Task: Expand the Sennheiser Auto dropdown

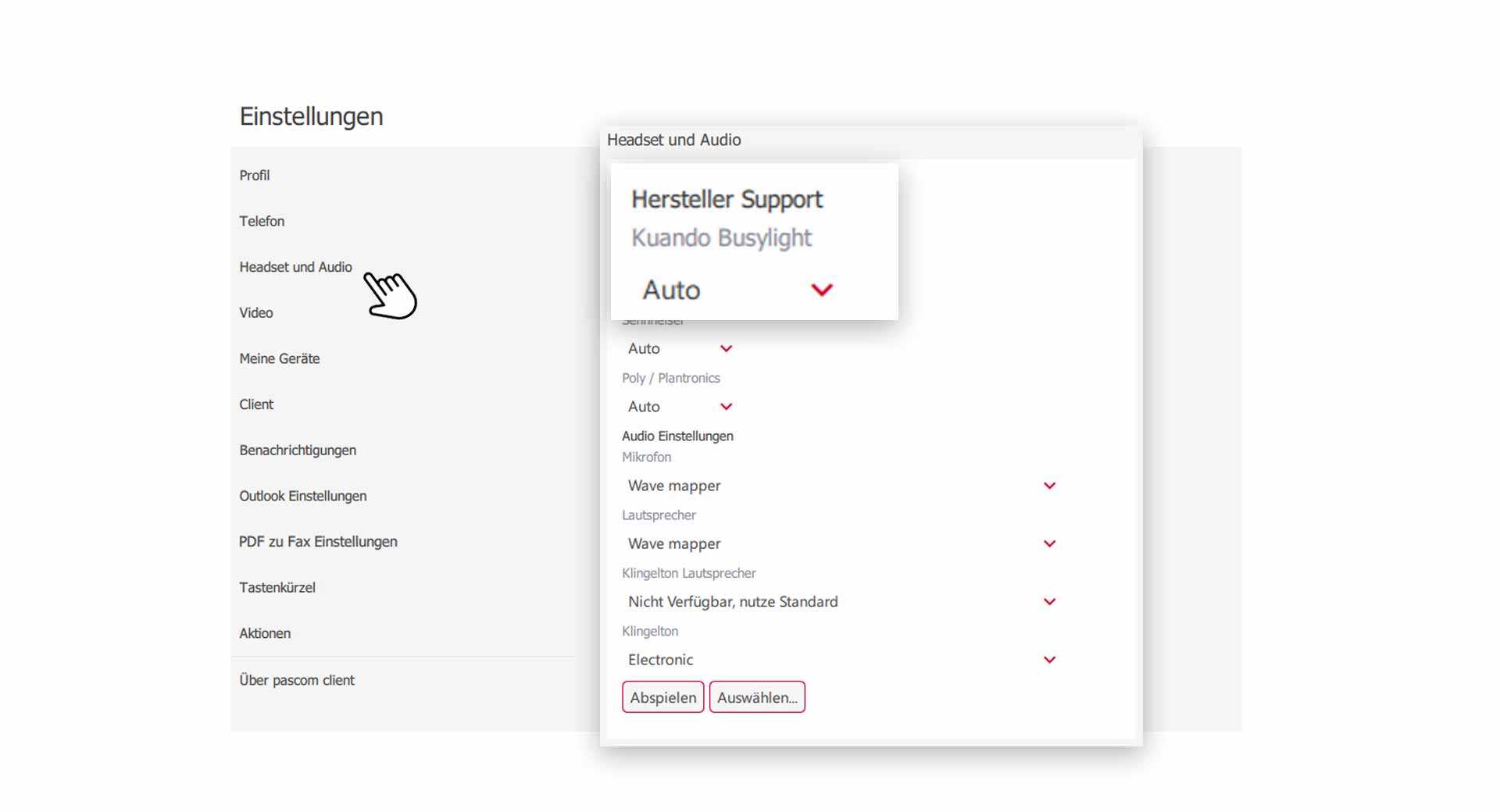Action: tap(680, 348)
